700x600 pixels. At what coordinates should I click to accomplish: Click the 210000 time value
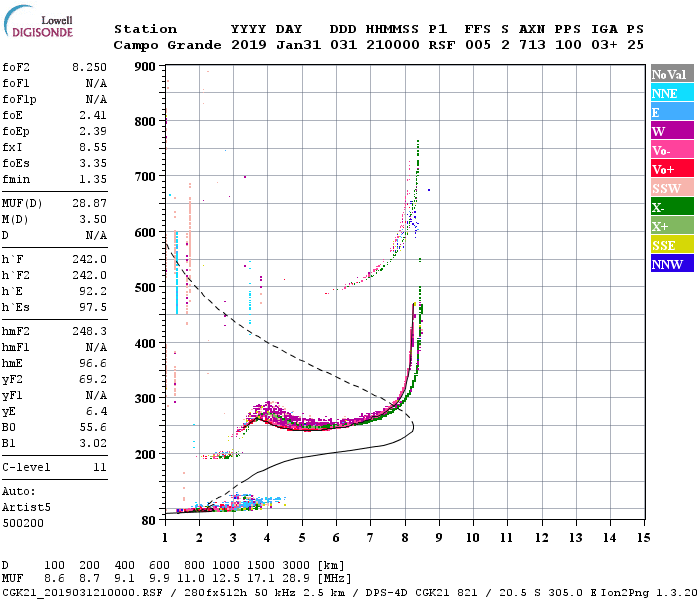[x=393, y=45]
